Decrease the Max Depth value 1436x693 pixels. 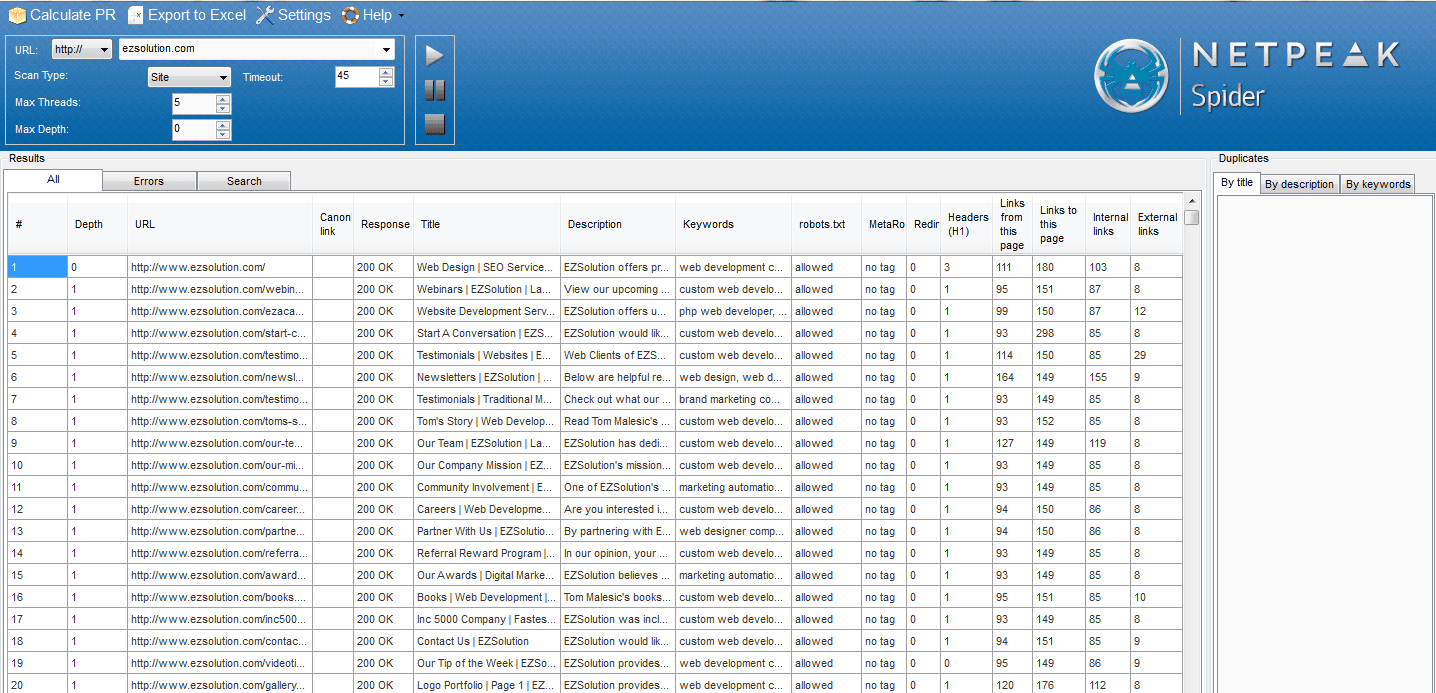pyautogui.click(x=223, y=135)
